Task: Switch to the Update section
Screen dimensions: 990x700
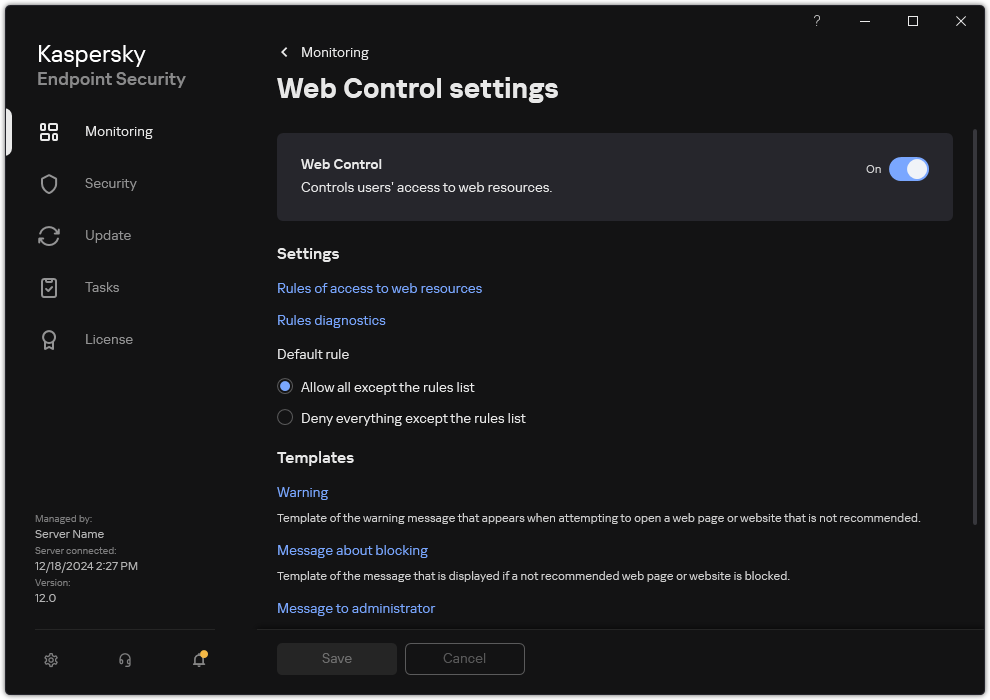Action: pyautogui.click(x=107, y=235)
